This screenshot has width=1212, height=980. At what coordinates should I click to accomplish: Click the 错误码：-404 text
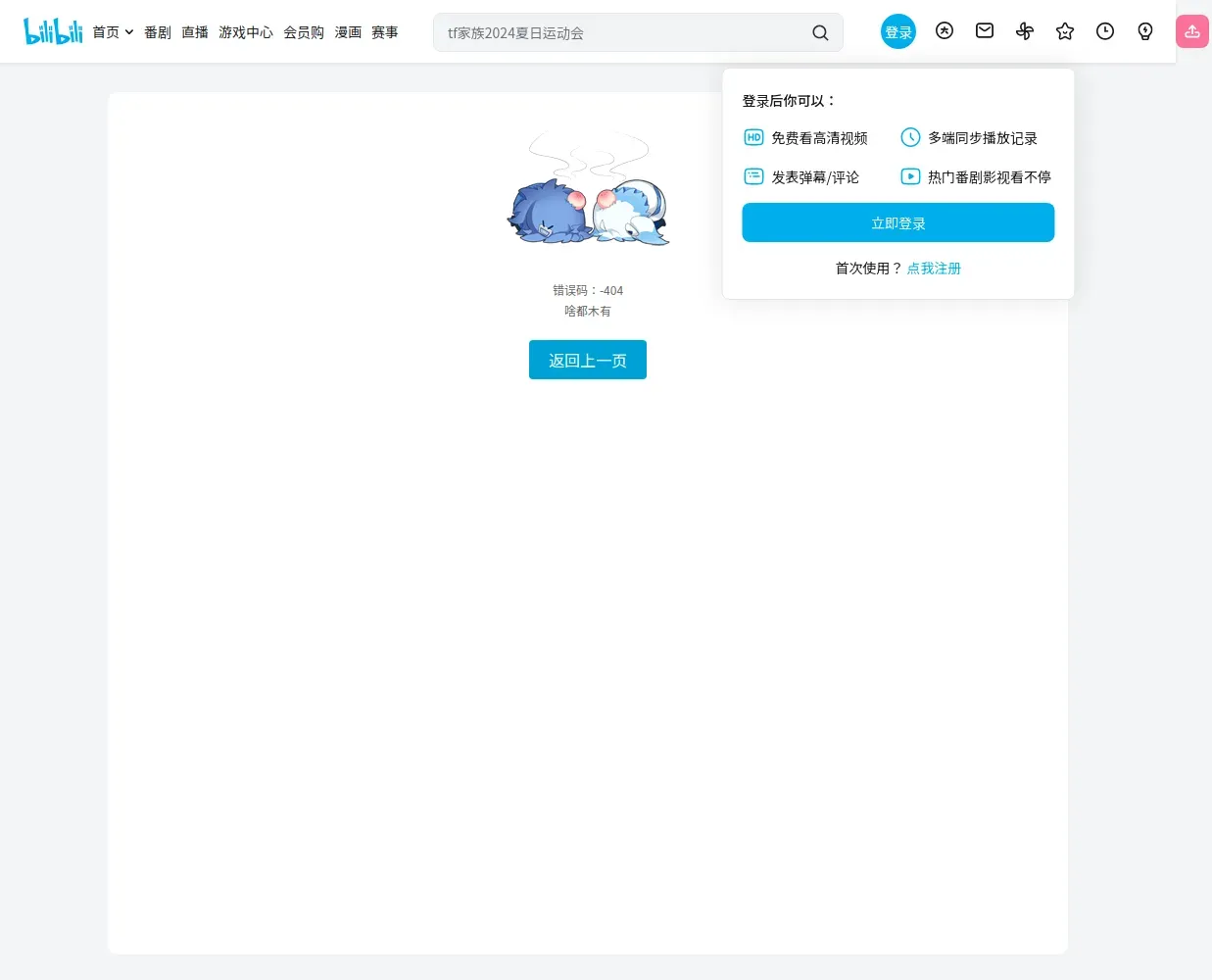click(x=588, y=290)
